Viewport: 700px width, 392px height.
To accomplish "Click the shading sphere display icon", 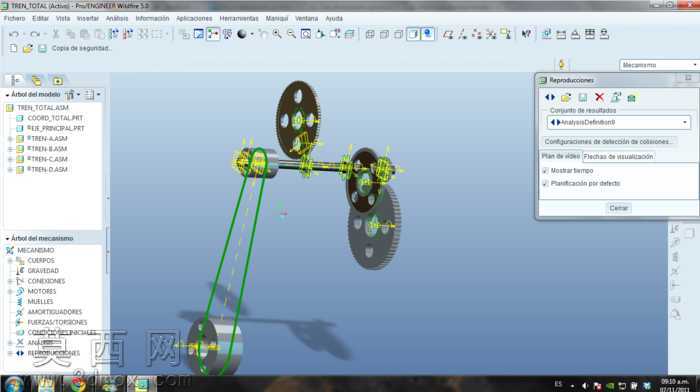I will pos(242,34).
